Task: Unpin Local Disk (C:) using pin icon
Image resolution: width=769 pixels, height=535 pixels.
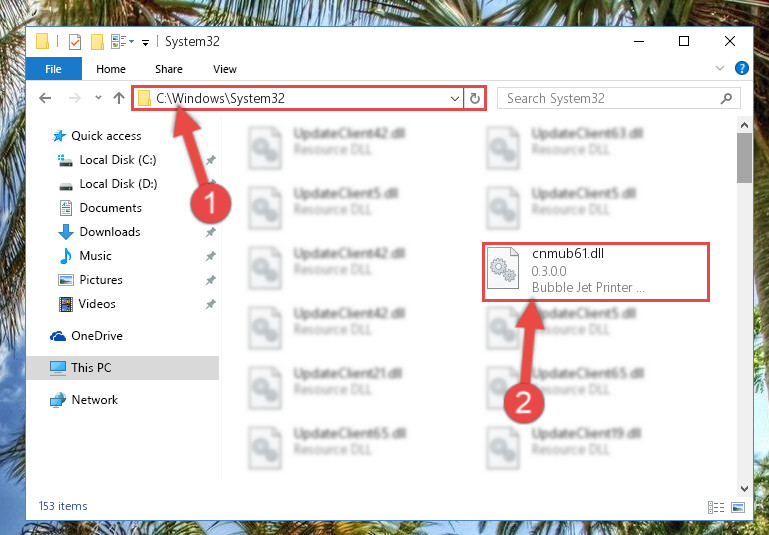Action: [x=210, y=160]
